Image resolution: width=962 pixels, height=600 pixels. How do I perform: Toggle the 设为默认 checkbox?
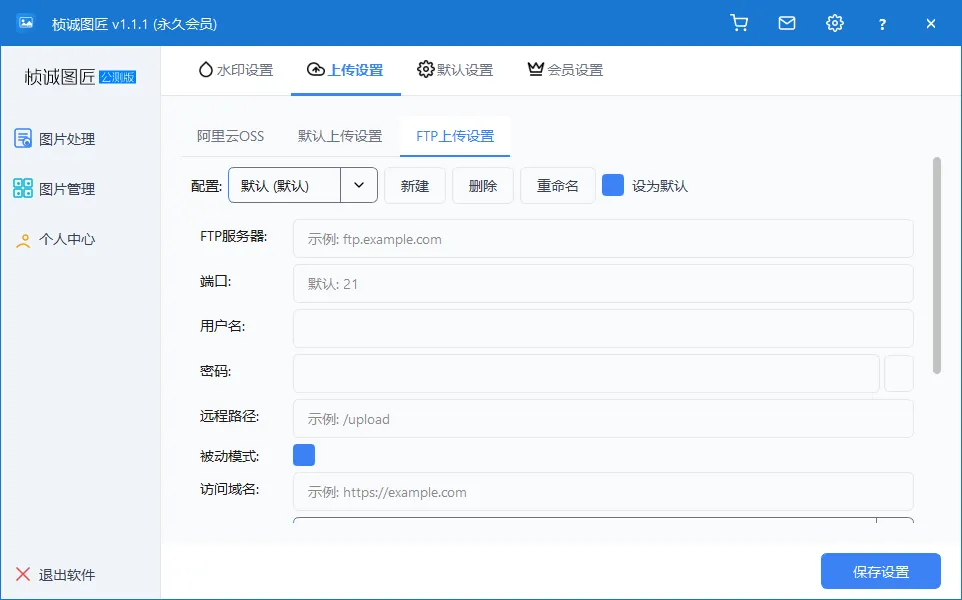pyautogui.click(x=612, y=185)
